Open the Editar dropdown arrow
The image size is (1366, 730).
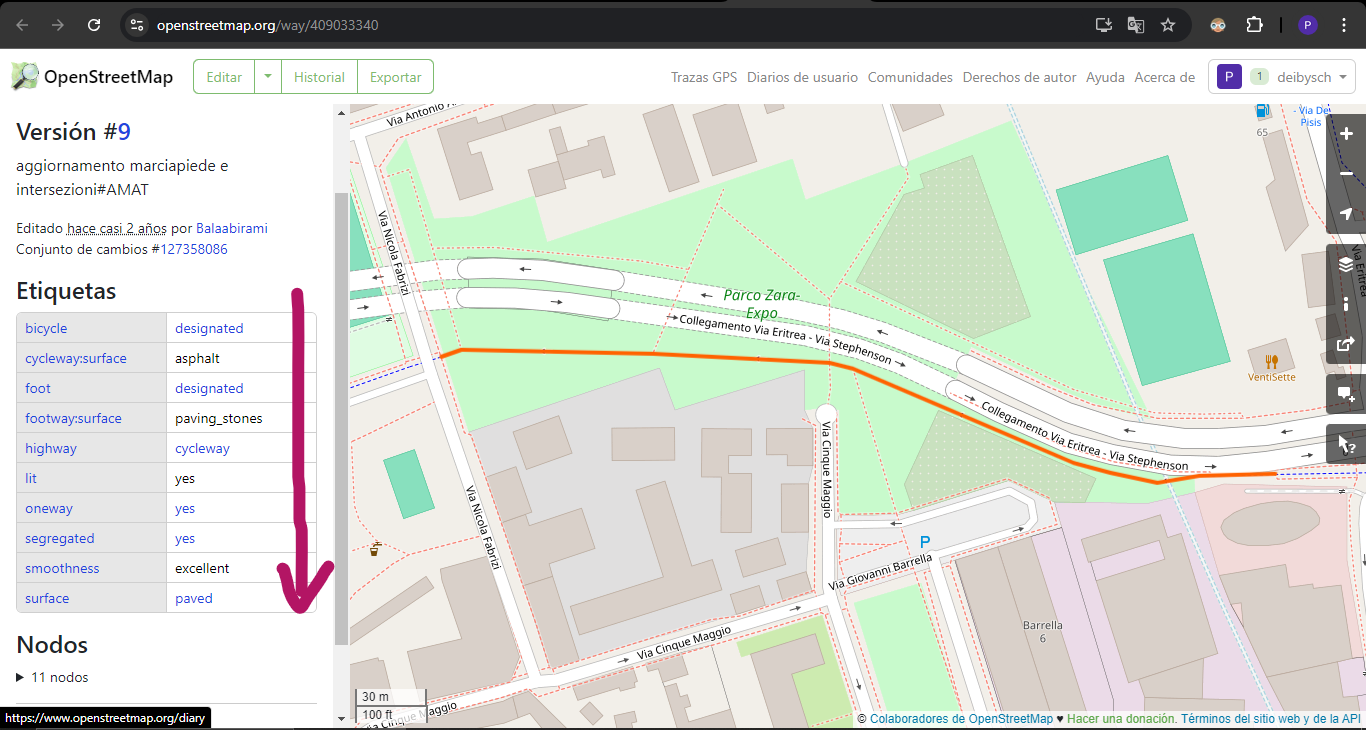[x=268, y=77]
